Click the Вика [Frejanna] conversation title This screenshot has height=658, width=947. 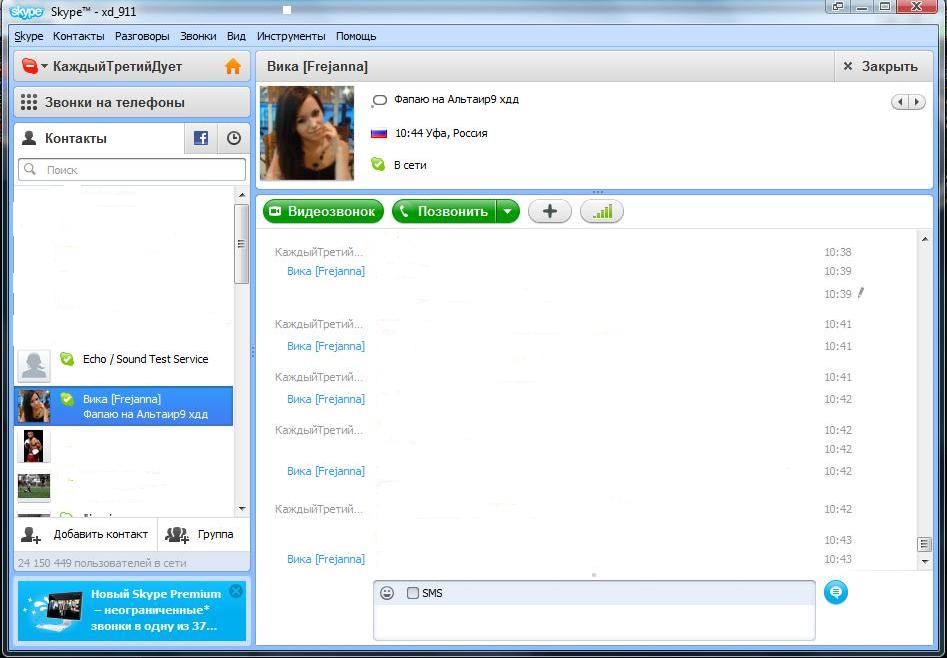pos(317,66)
